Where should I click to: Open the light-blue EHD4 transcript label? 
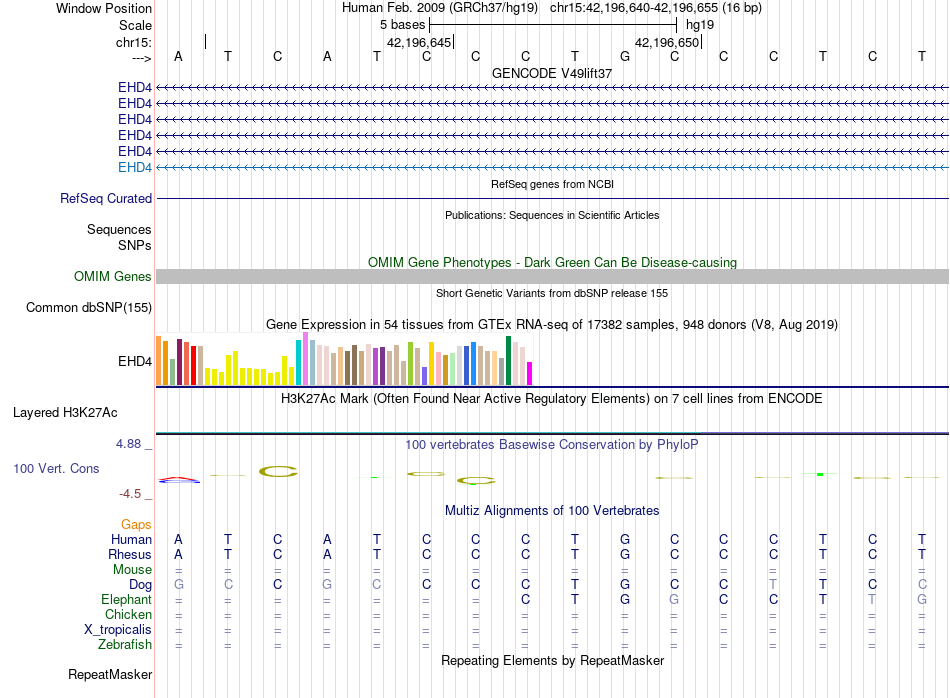point(135,167)
